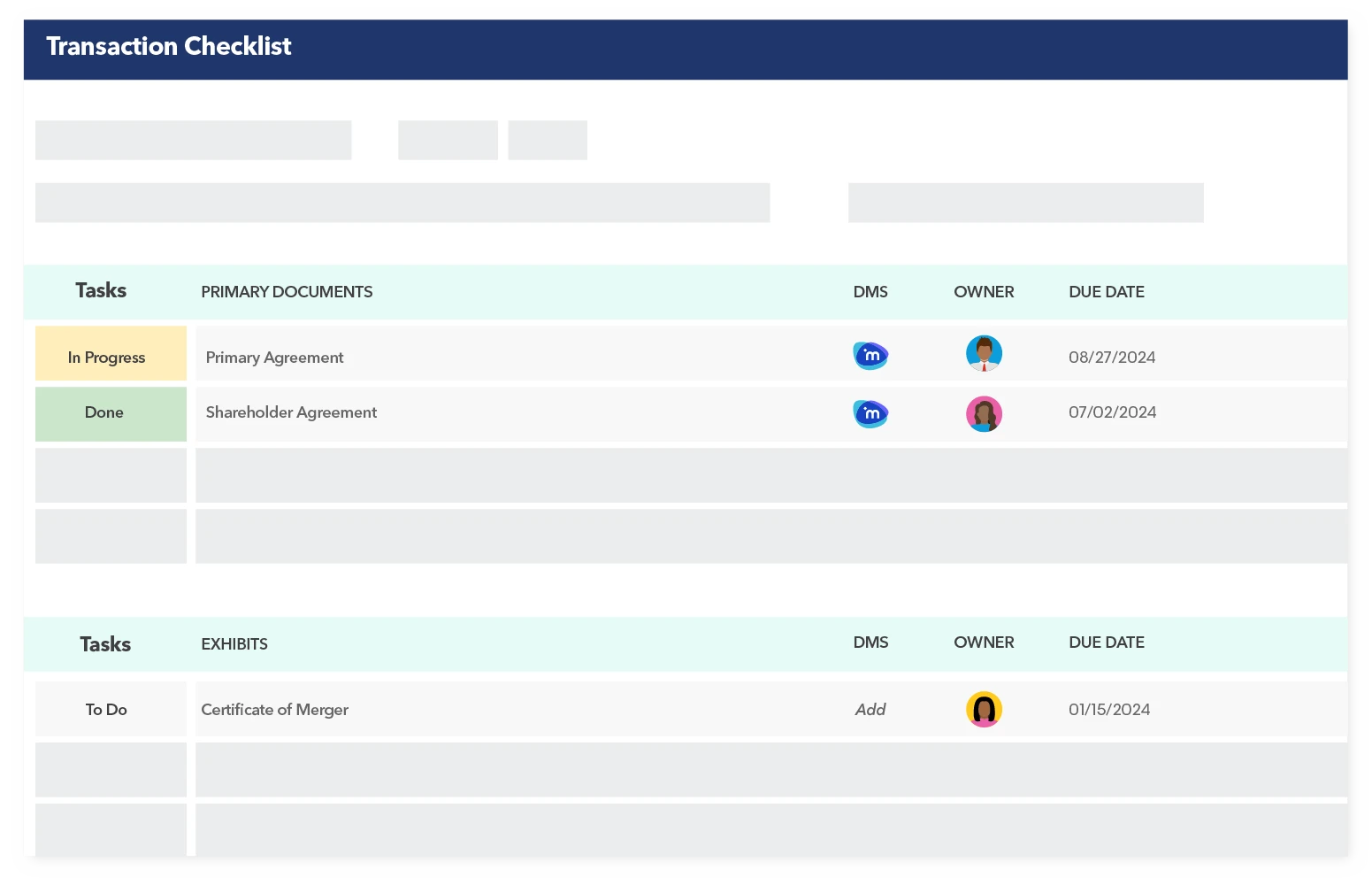This screenshot has height=885, width=1372.
Task: Click the Exhibits DUE DATE column header
Action: coord(1106,643)
